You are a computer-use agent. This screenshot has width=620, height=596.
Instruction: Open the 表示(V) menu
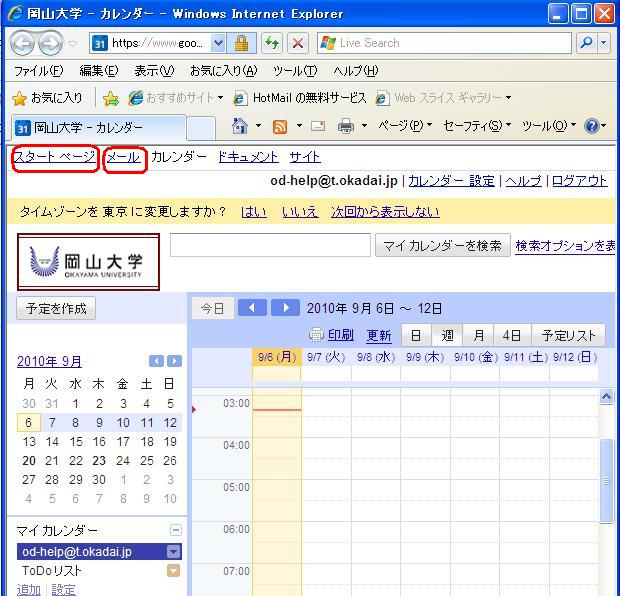pos(154,71)
